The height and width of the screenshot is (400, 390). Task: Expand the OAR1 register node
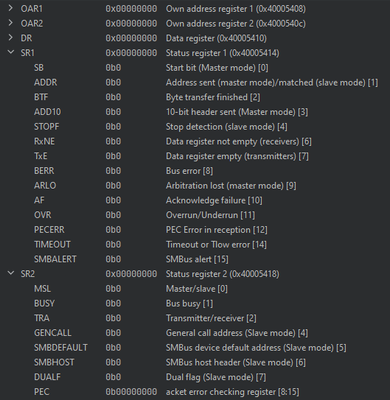(x=11, y=8)
